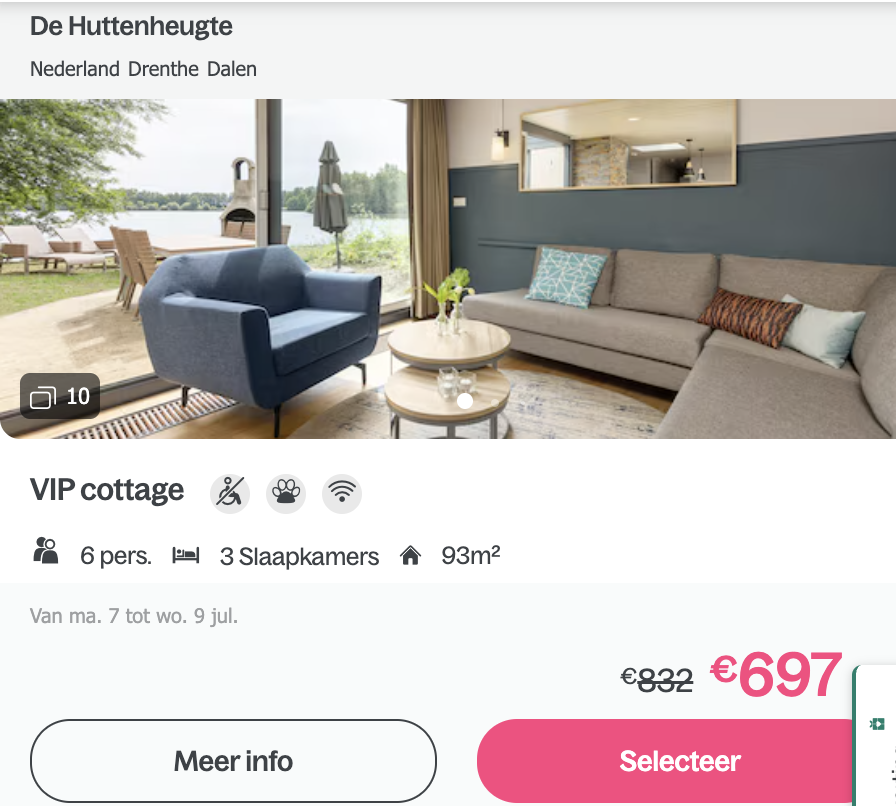Image resolution: width=896 pixels, height=806 pixels.
Task: Click the date range Van ma. 7 tot wo. 9 jul.
Action: click(x=134, y=616)
